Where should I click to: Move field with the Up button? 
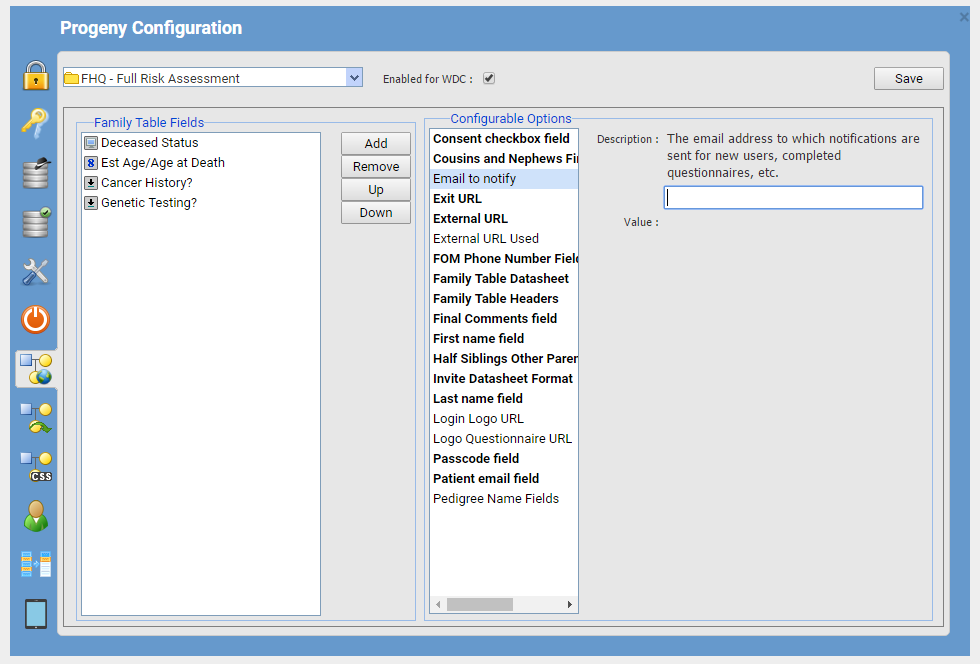(x=376, y=189)
